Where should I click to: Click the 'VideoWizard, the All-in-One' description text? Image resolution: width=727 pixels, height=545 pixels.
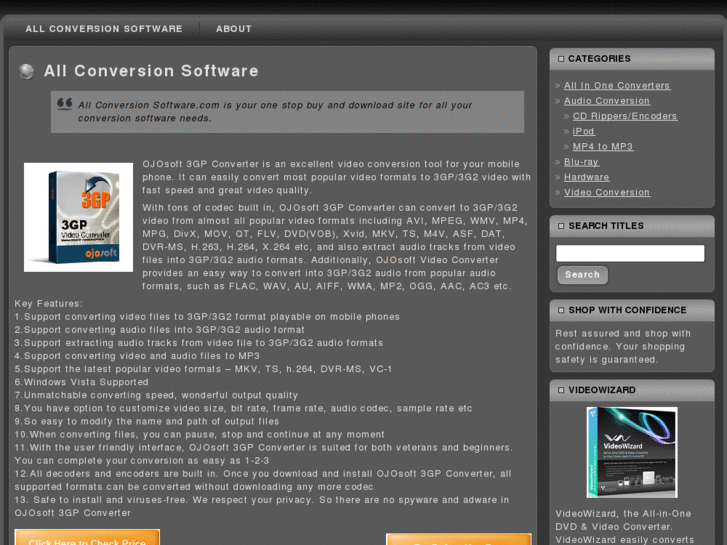[623, 514]
